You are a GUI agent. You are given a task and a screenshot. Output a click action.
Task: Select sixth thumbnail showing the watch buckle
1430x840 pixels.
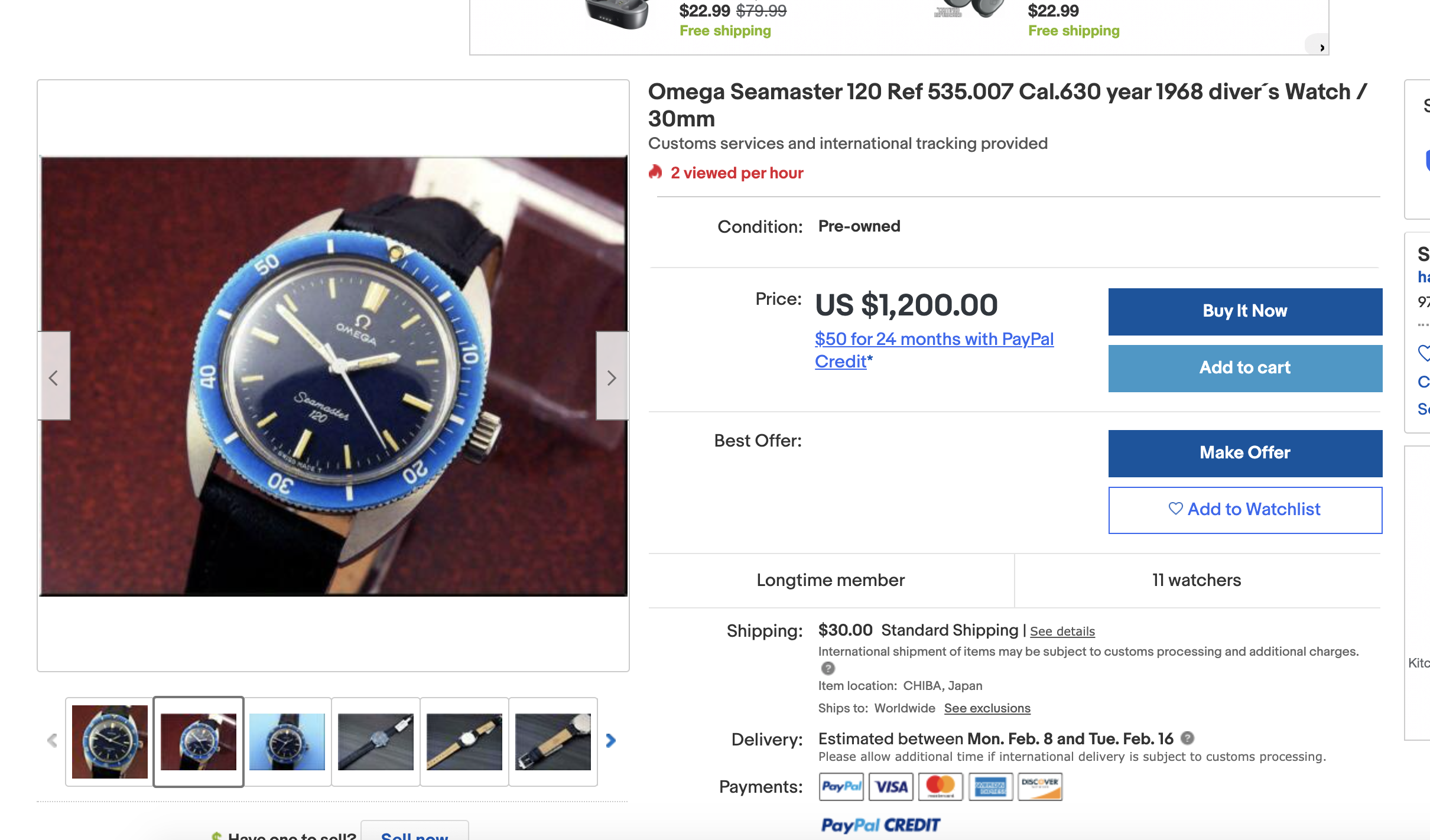(553, 741)
